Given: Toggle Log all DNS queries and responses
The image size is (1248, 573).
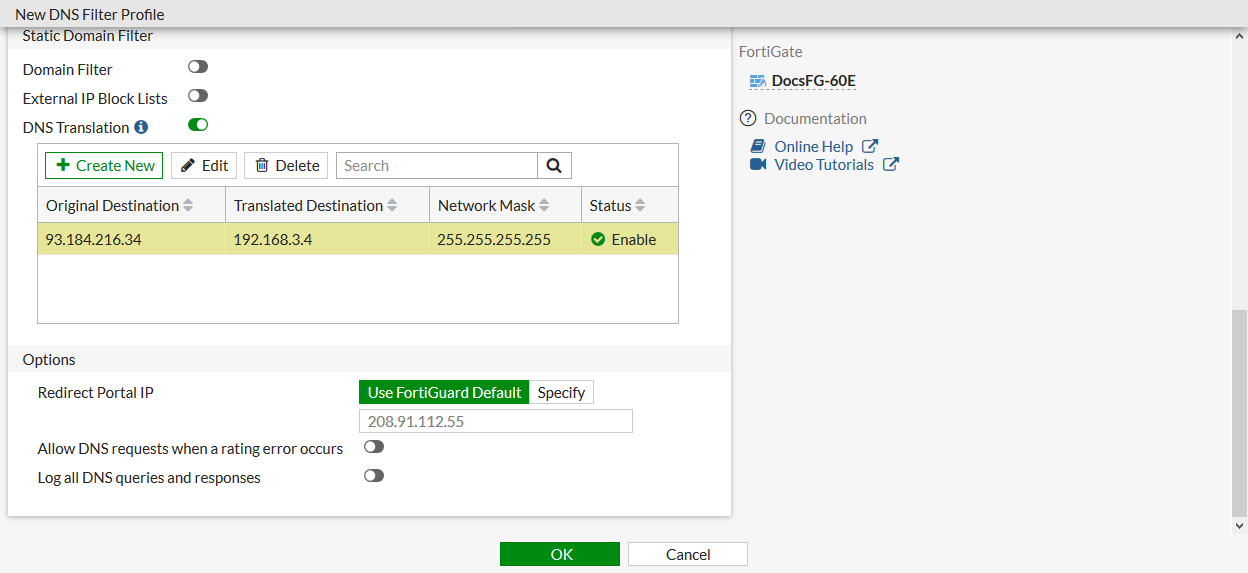Looking at the screenshot, I should tap(374, 476).
